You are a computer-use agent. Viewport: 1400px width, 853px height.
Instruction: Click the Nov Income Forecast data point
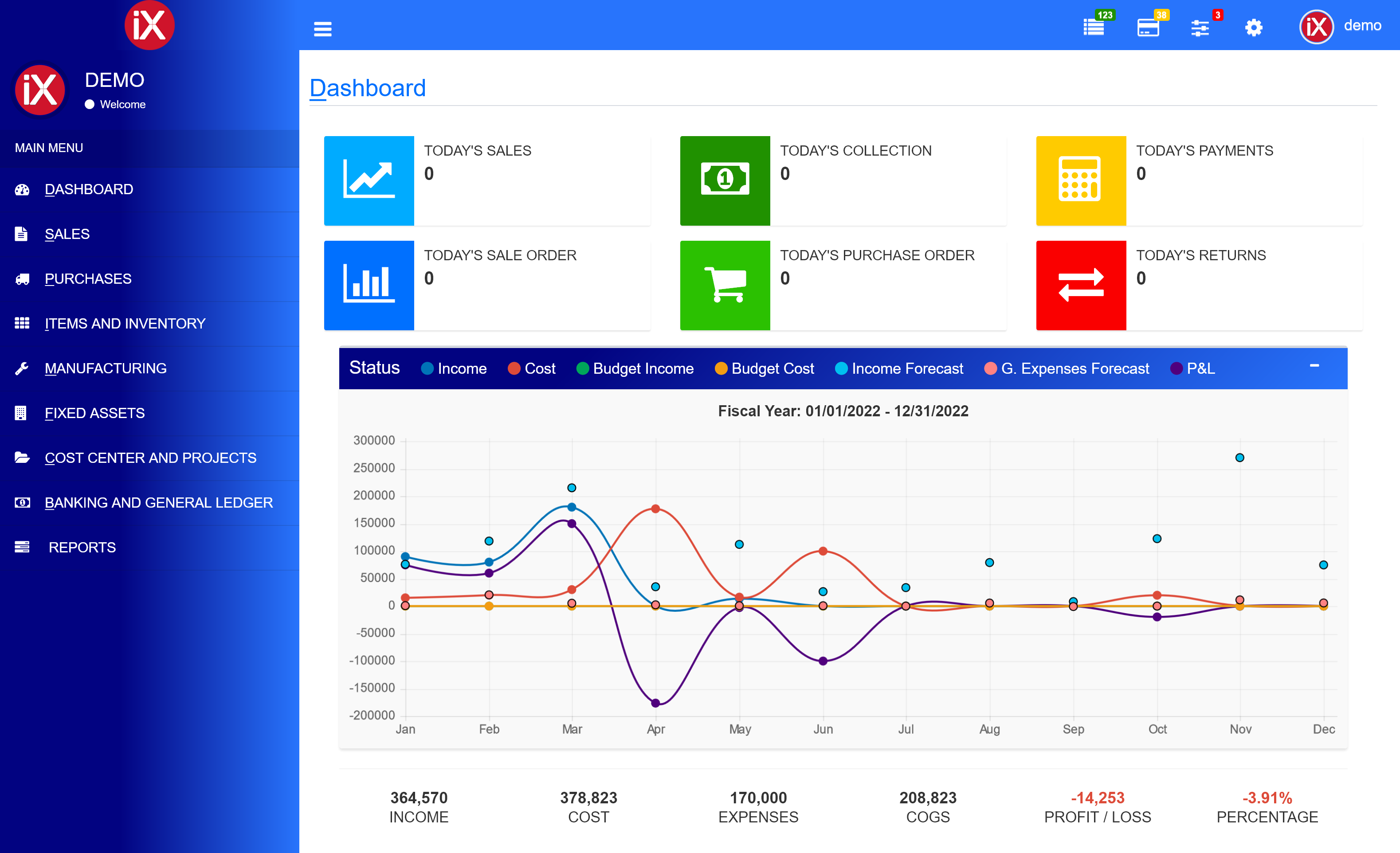[x=1240, y=457]
